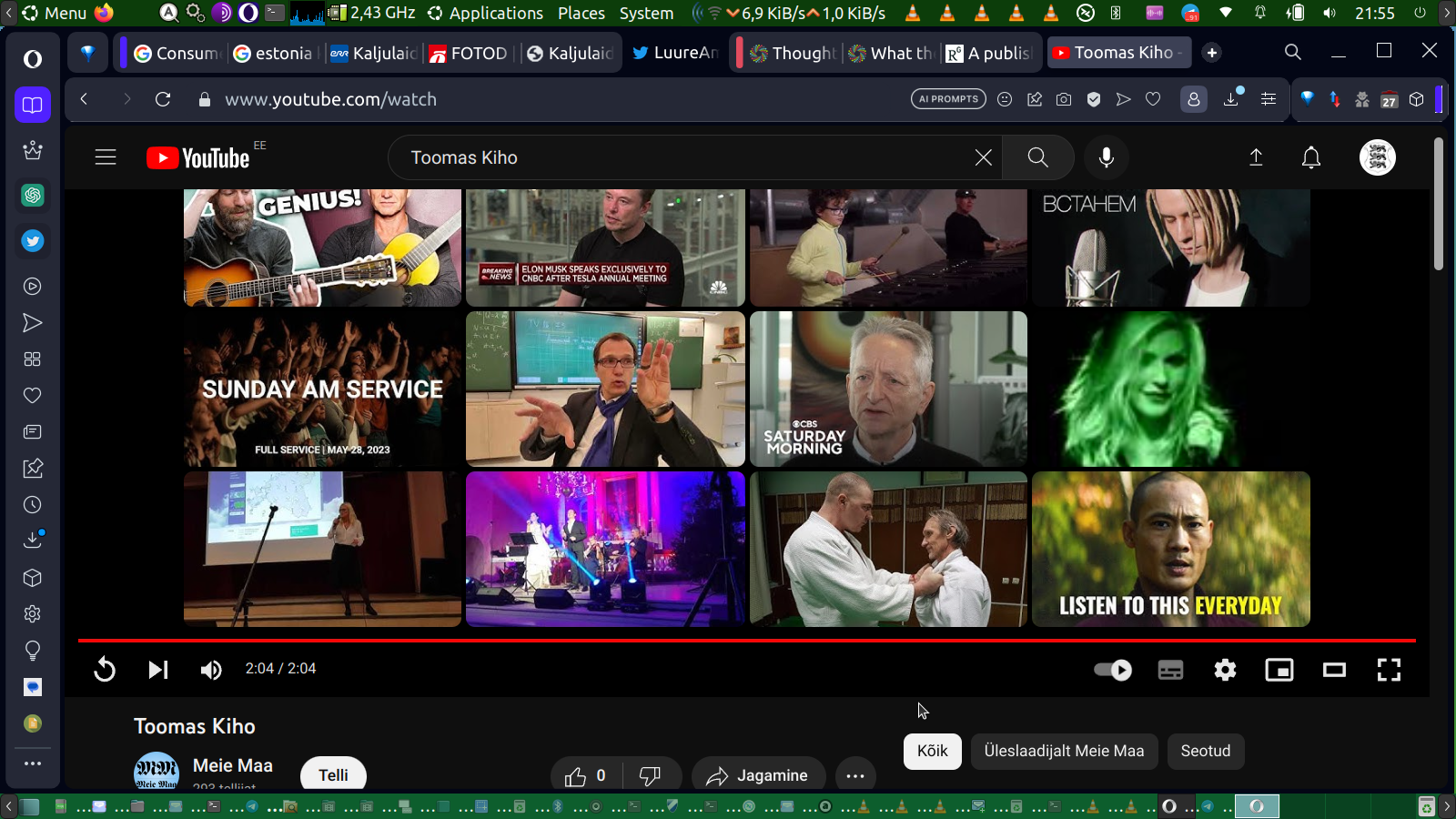1456x819 pixels.
Task: Toggle theater mode view
Action: 1334,671
